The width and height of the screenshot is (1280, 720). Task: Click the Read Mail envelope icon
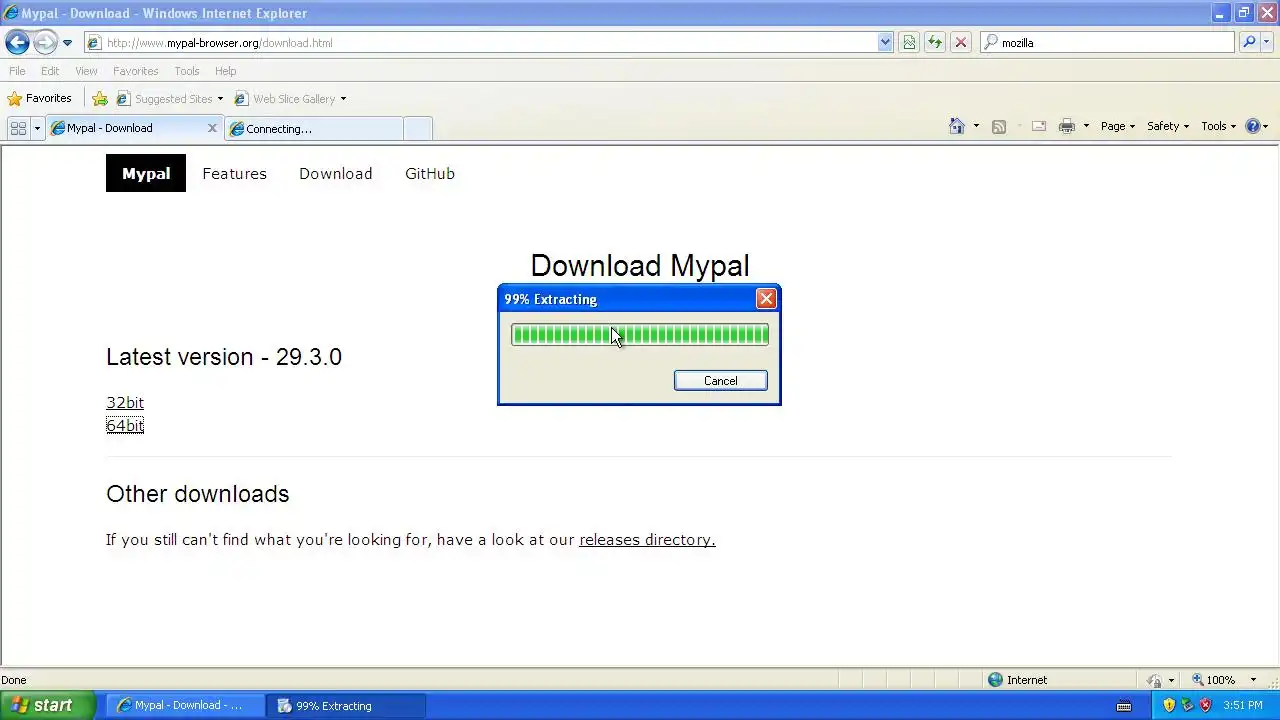pos(1039,126)
